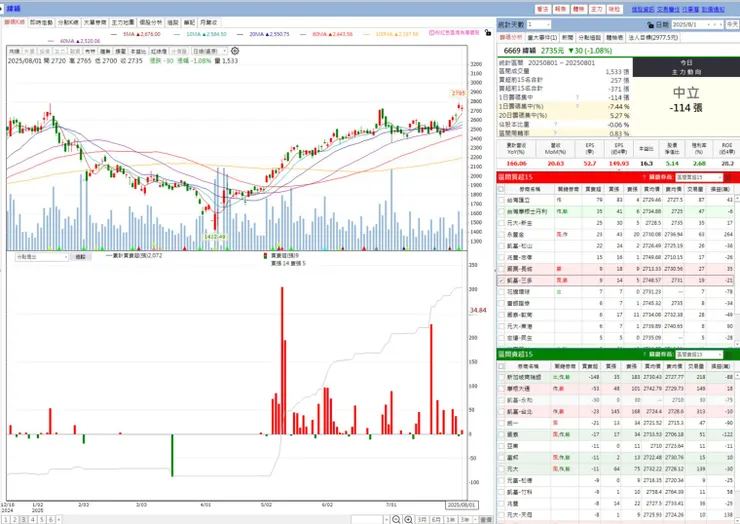This screenshot has height=524, width=740.
Task: Uncheck the 凱基-三多 broker checkbox
Action: (501, 280)
